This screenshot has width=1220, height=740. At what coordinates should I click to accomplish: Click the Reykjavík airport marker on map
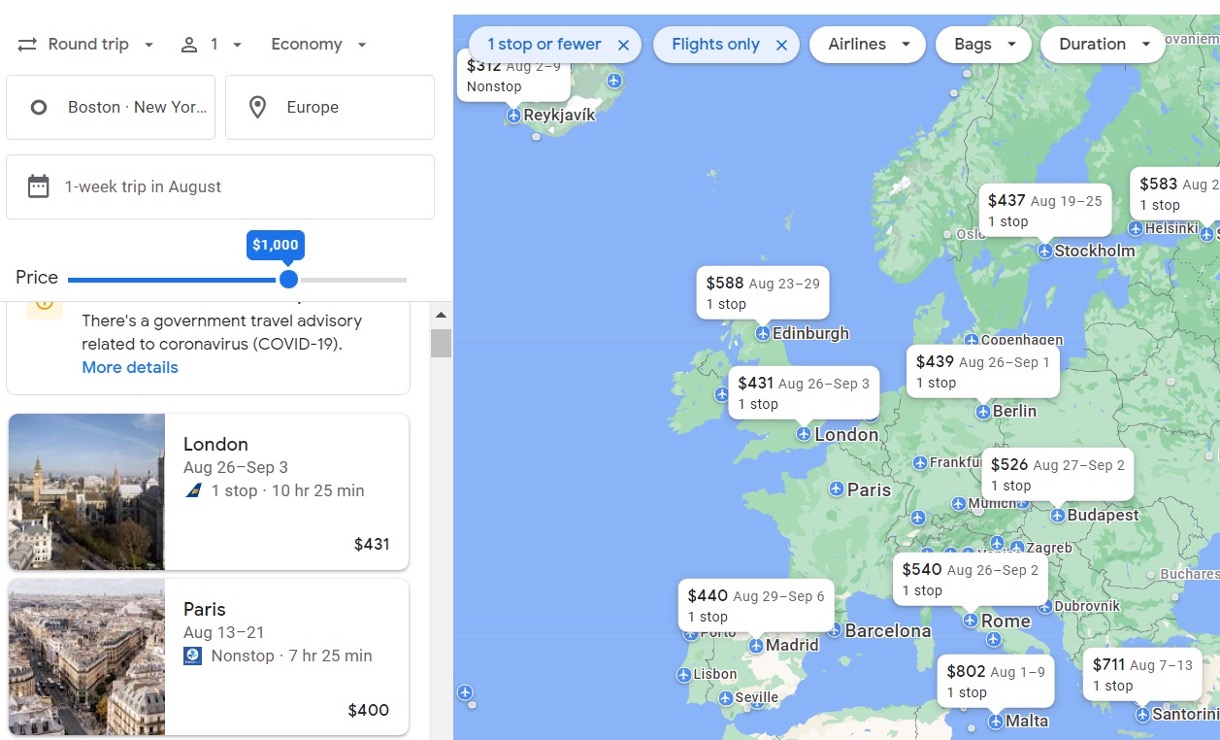(514, 116)
